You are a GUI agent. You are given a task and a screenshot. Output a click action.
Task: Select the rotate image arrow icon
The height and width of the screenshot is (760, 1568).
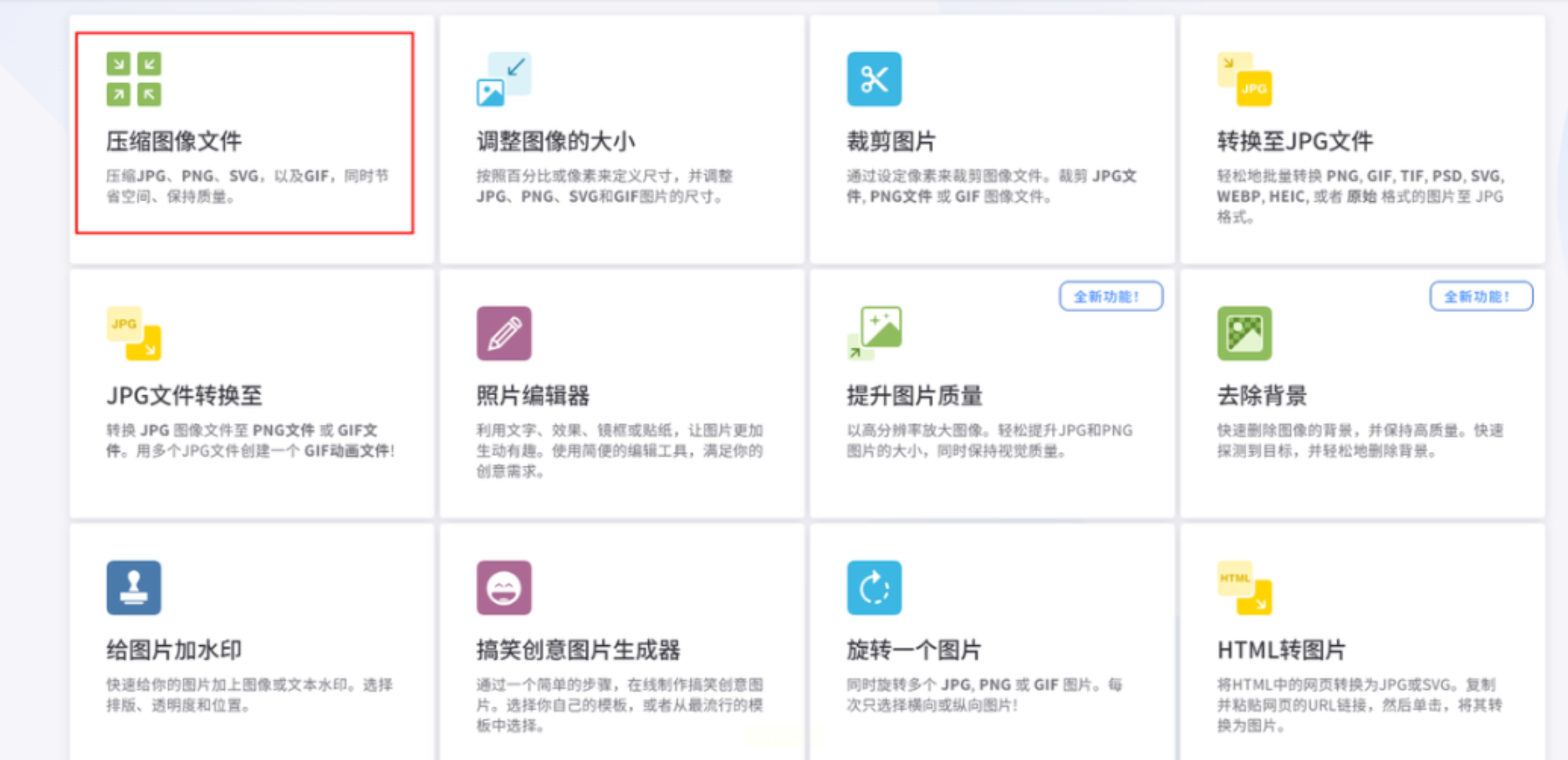click(x=874, y=588)
